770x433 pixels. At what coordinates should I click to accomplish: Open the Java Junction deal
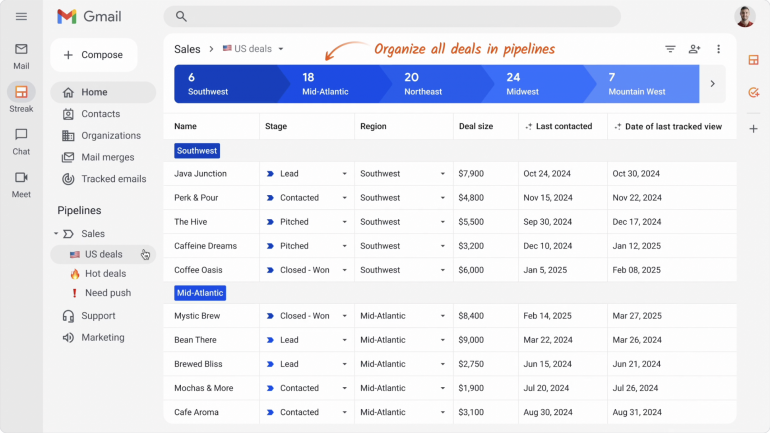(x=200, y=174)
